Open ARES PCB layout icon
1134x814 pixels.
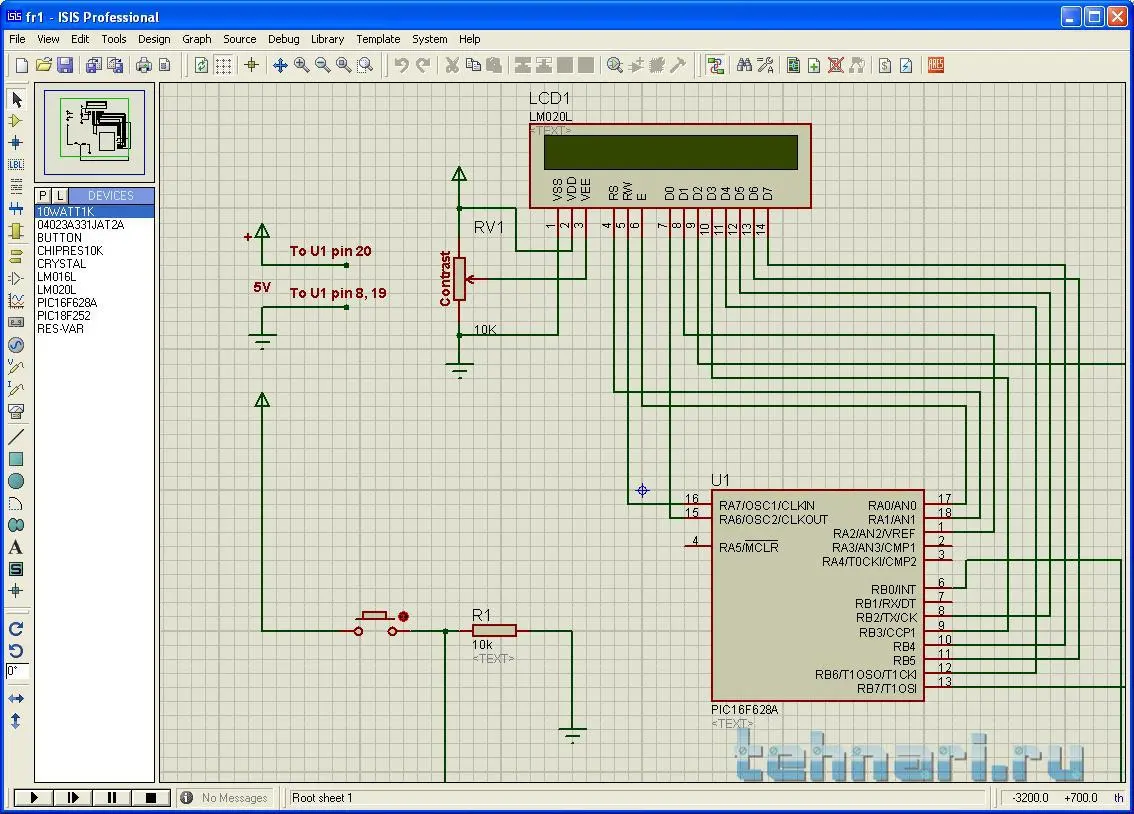(x=936, y=66)
